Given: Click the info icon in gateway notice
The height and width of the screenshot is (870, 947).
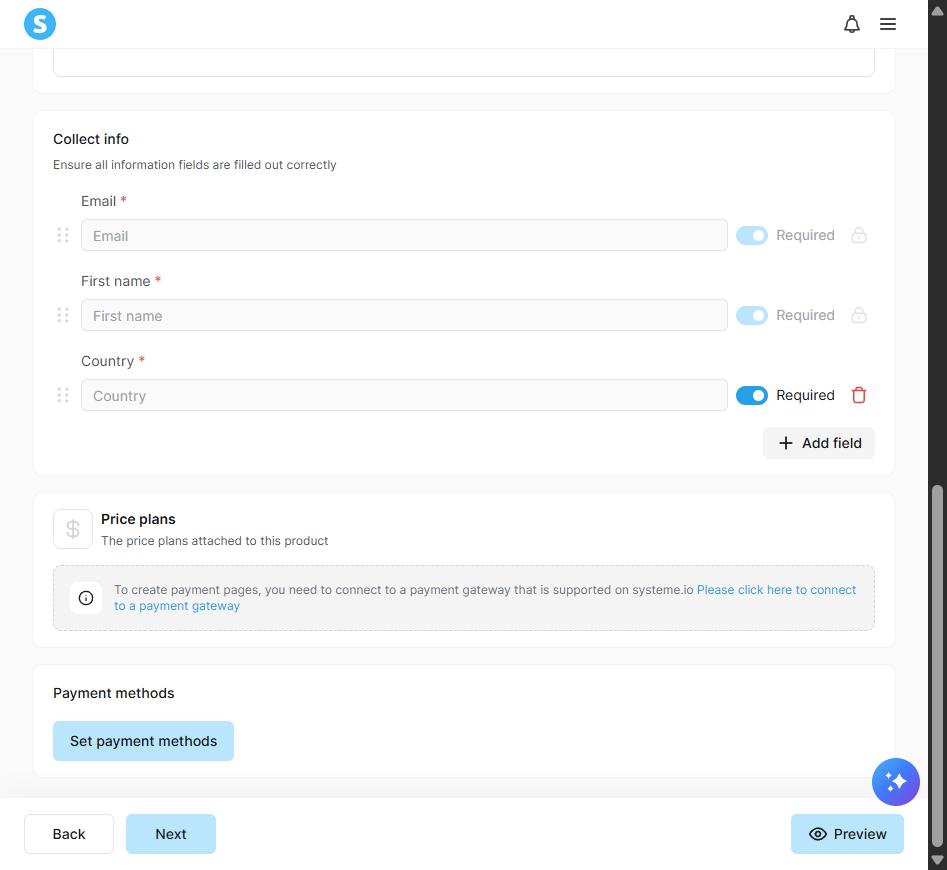Looking at the screenshot, I should click(86, 598).
